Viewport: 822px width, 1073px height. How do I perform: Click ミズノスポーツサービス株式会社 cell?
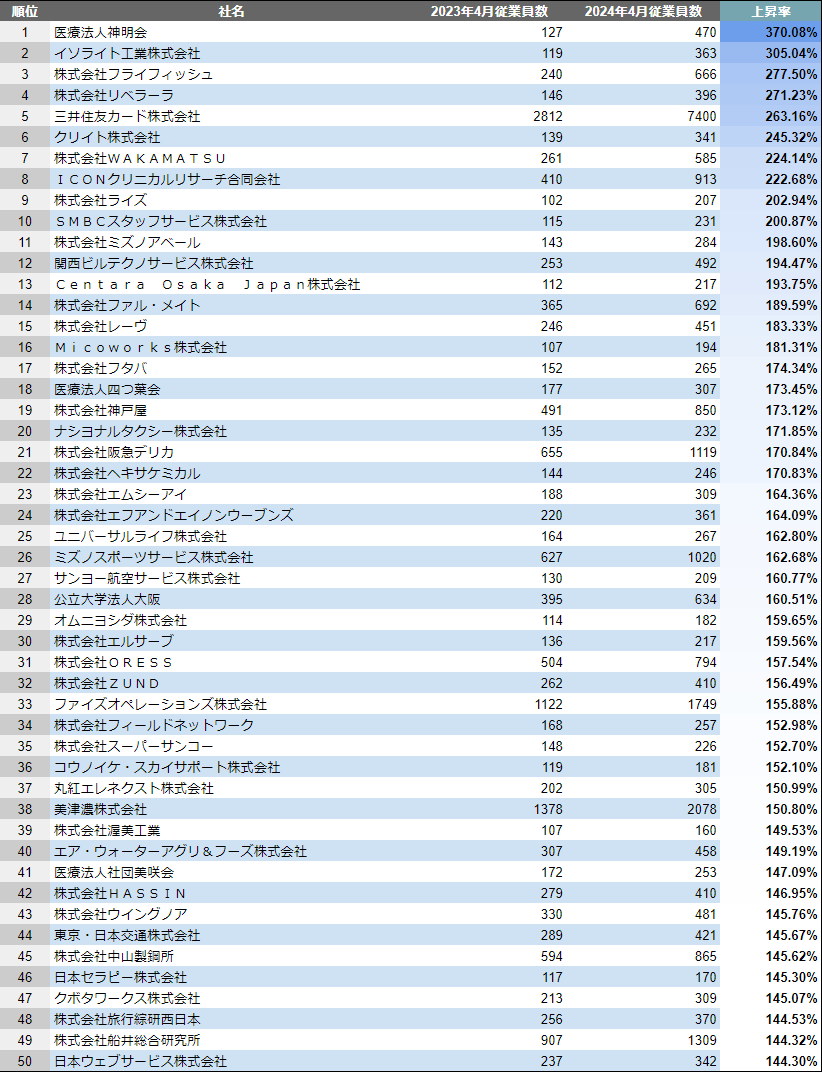(x=154, y=557)
